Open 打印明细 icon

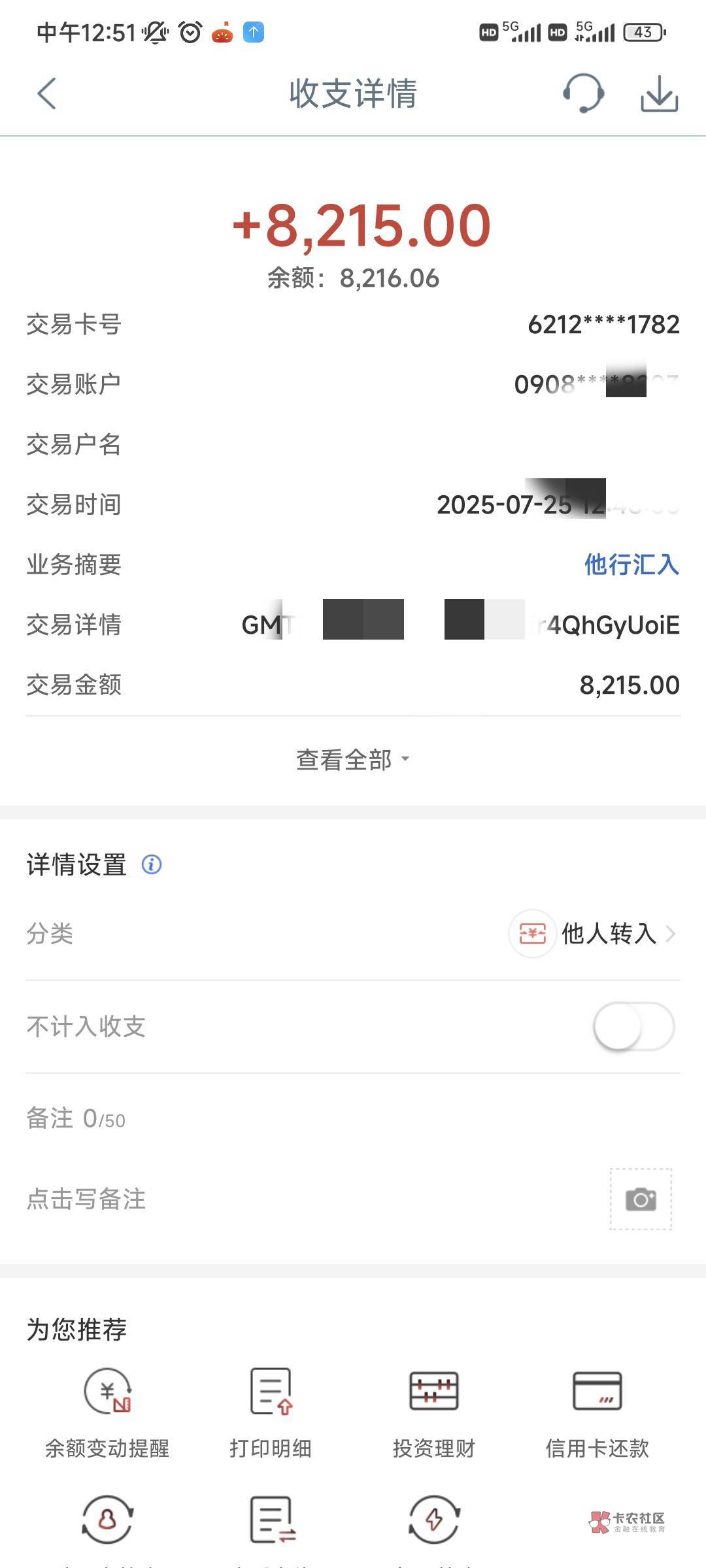coord(271,1390)
